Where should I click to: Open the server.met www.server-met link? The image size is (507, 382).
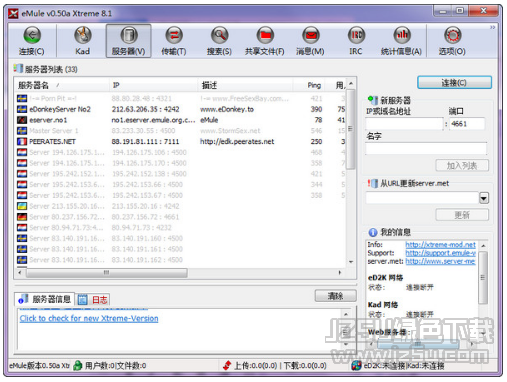(440, 261)
